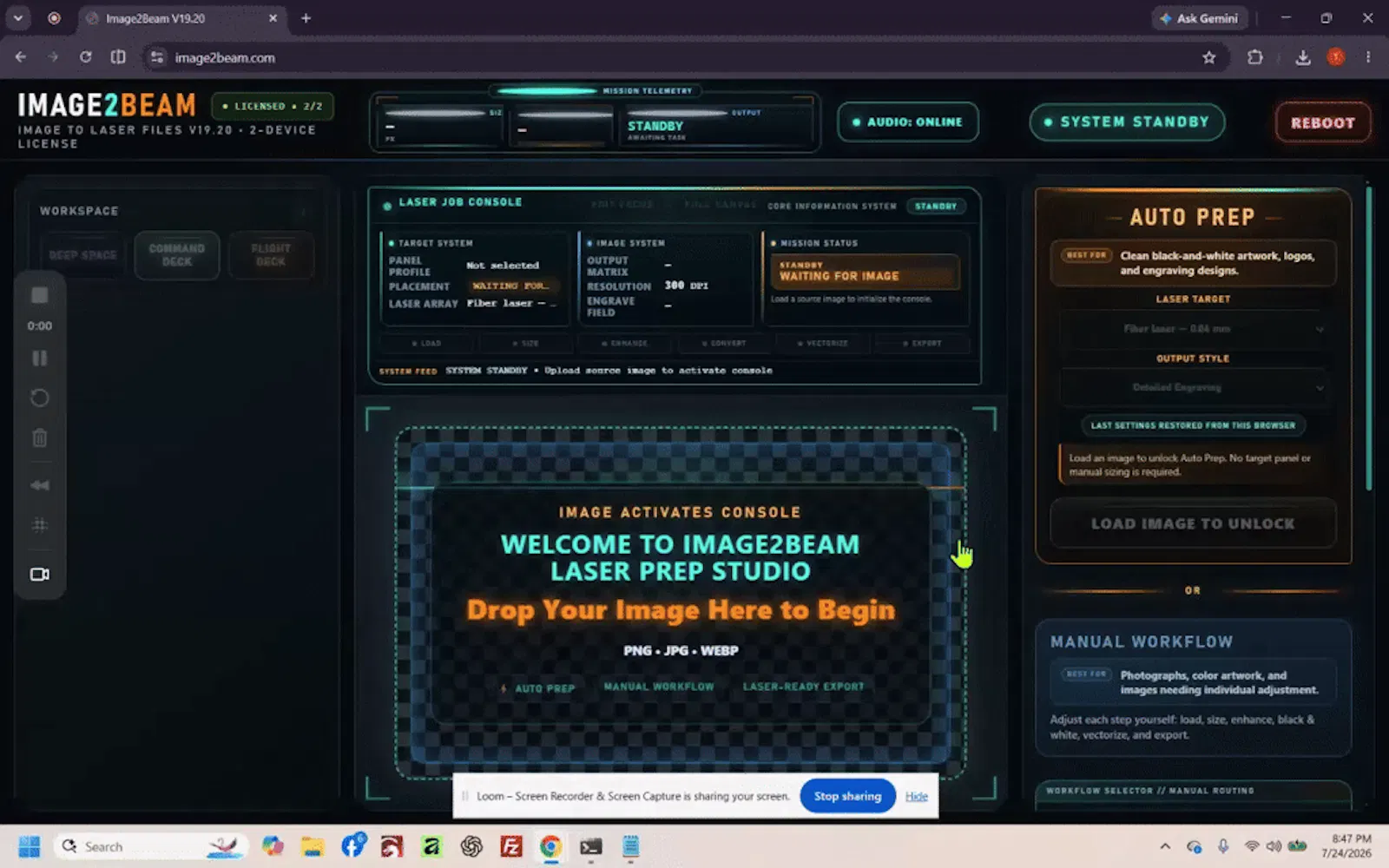Screen dimensions: 1389x868
Task: Reload the page
Action: 85,57
